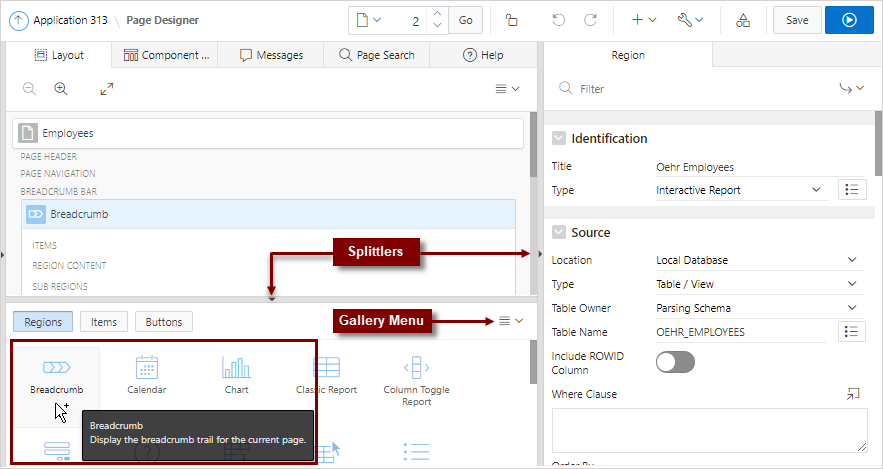Click the gallery vertical scrollbar
883x469 pixels.
pos(533,362)
